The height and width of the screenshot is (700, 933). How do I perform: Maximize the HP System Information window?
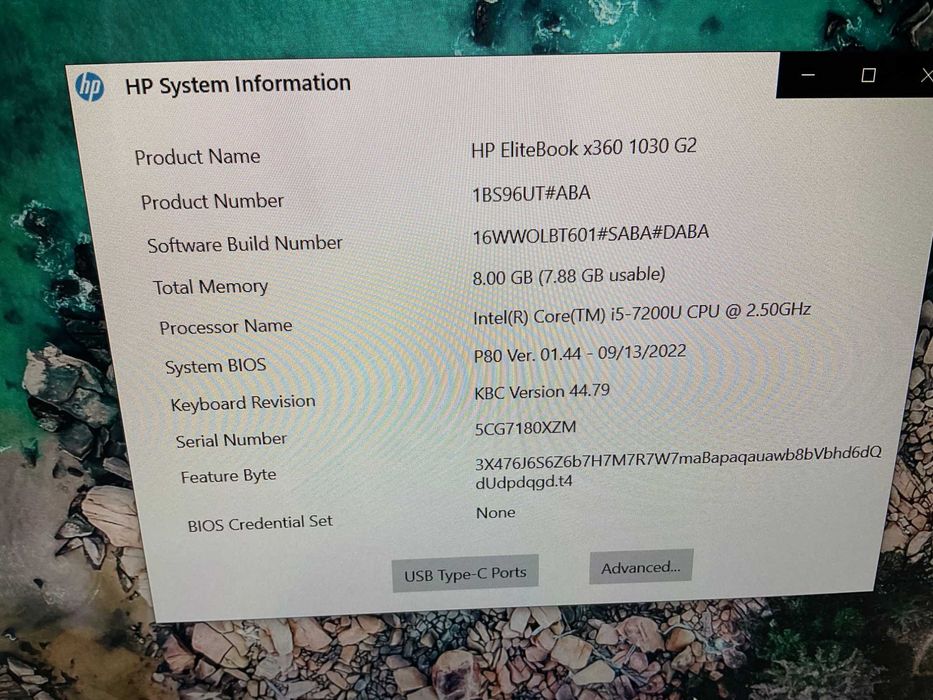click(868, 75)
